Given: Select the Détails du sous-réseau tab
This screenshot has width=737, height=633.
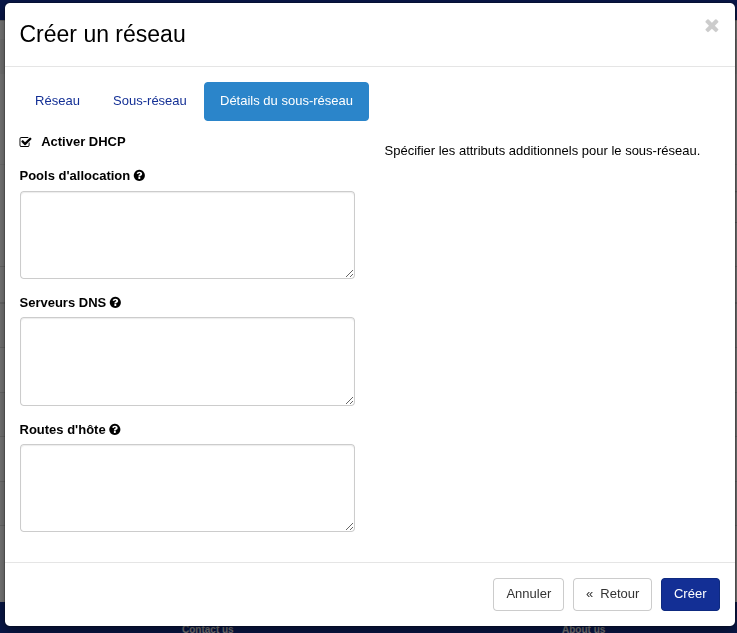Looking at the screenshot, I should (x=286, y=101).
